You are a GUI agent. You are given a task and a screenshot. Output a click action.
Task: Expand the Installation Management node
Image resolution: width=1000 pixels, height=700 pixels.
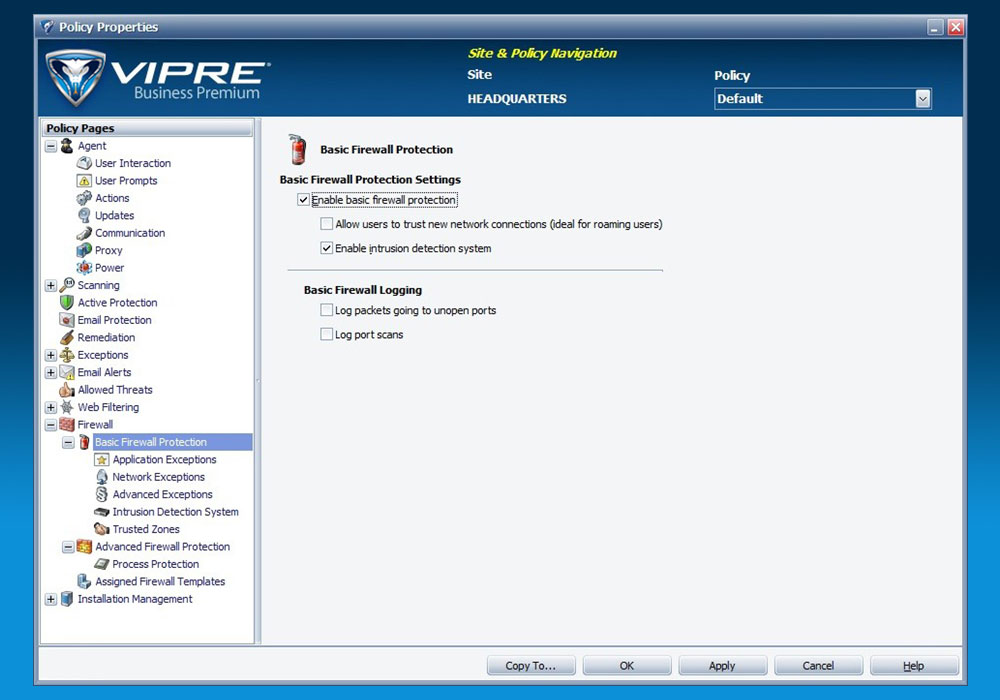point(51,599)
